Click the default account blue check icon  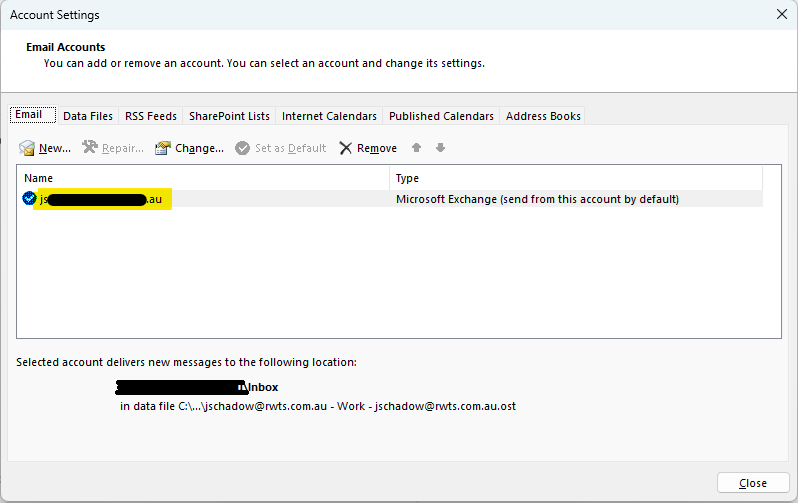29,199
